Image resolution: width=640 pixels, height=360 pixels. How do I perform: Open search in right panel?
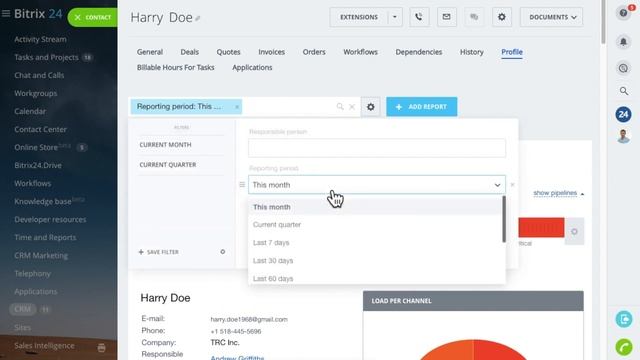(624, 91)
